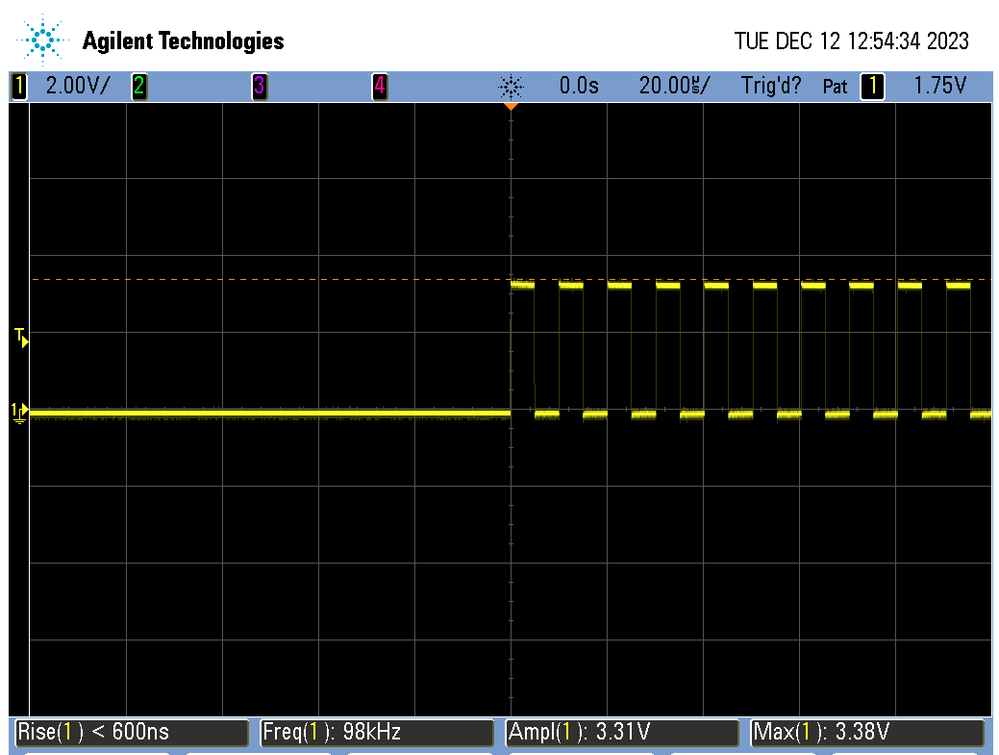This screenshot has width=999, height=755.
Task: Click the 0.0s delay value
Action: point(579,86)
